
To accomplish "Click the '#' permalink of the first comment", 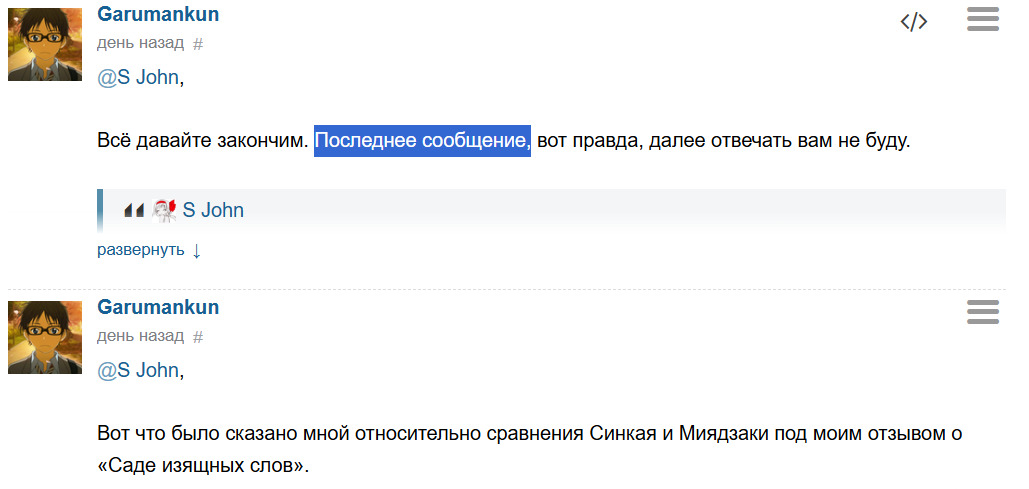I will [x=198, y=44].
